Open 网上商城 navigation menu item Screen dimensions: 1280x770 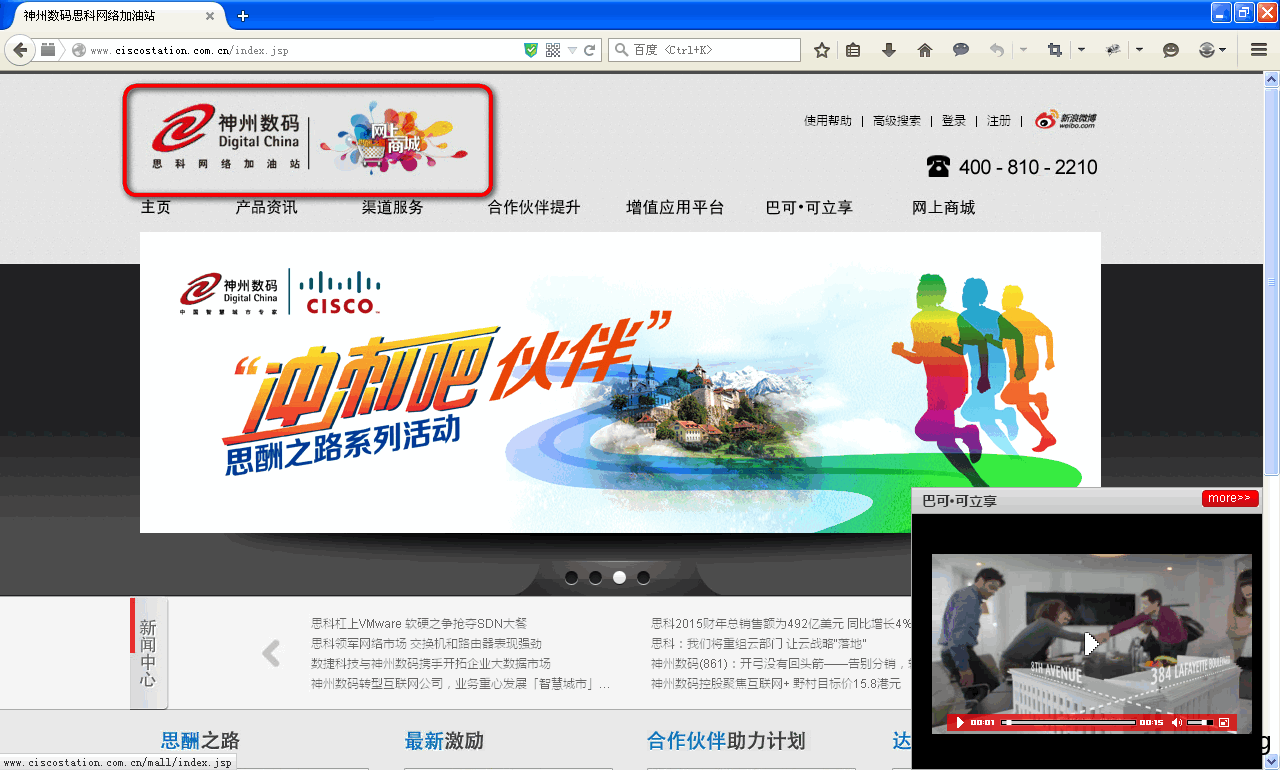point(943,208)
